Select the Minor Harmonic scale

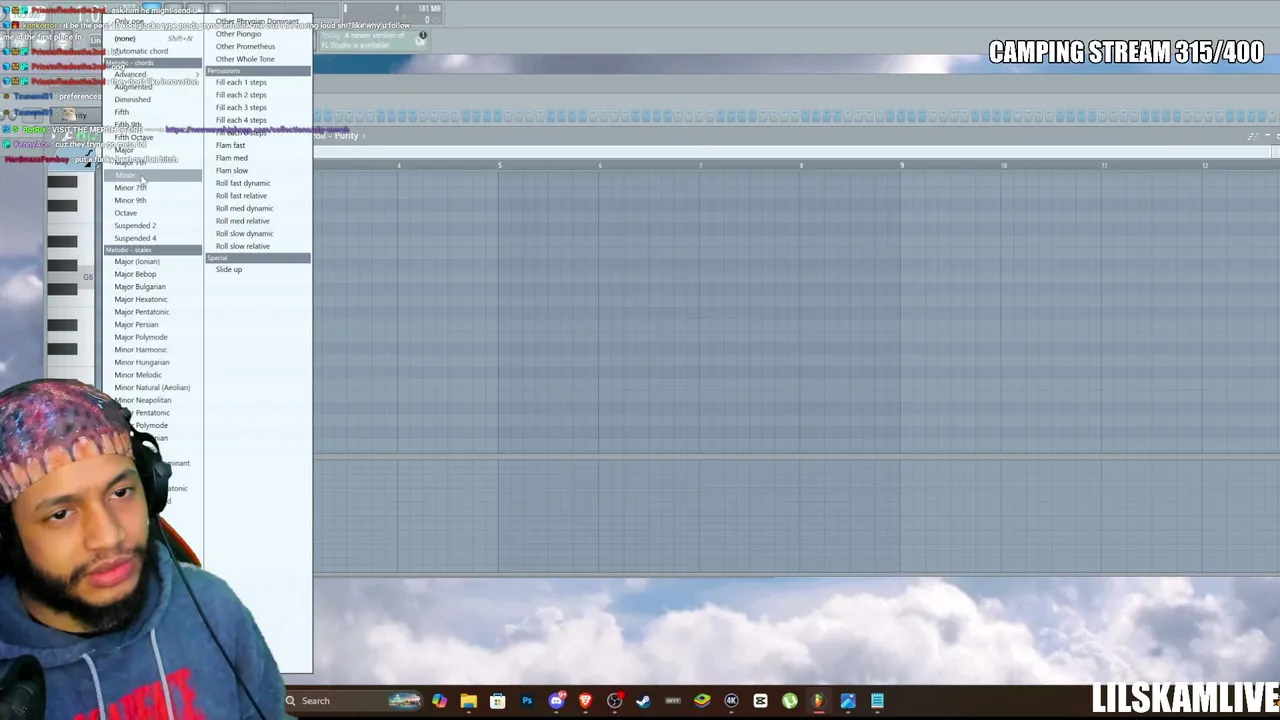coord(153,350)
